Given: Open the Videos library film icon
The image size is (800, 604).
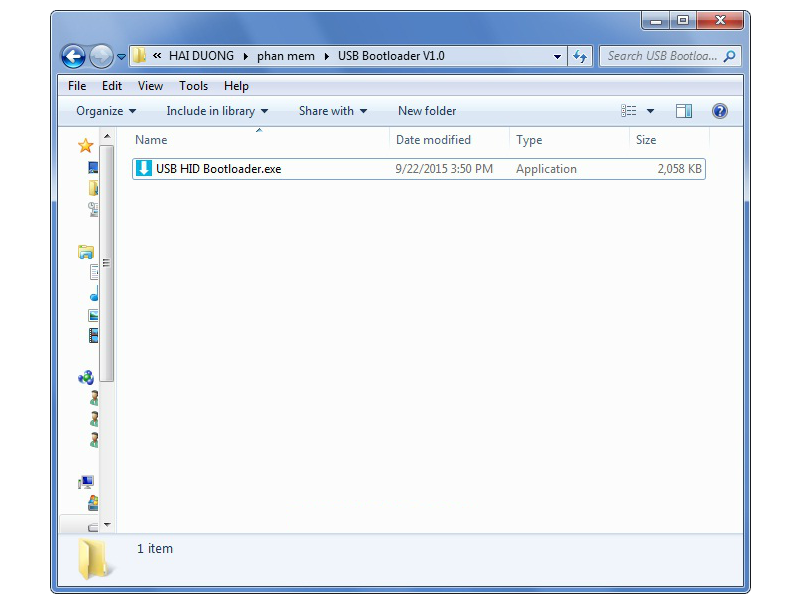Looking at the screenshot, I should point(93,336).
